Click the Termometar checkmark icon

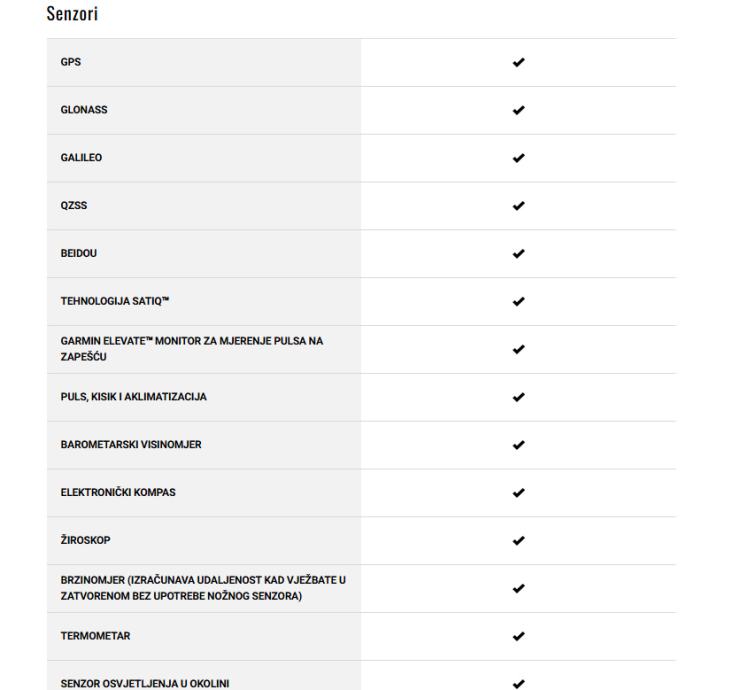pyautogui.click(x=518, y=636)
